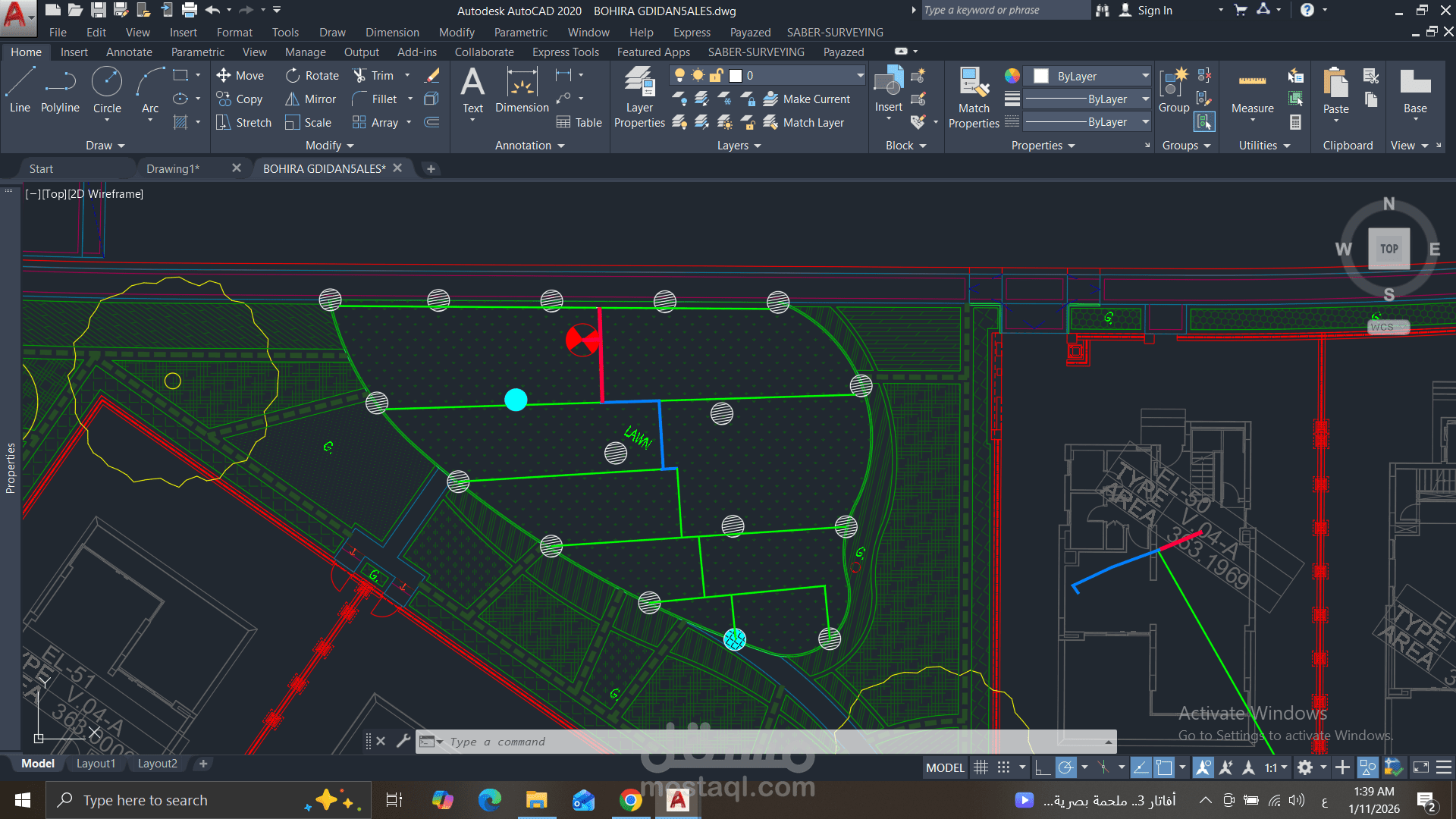Open the layer name dropdown
Viewport: 1456px width, 819px height.
tap(860, 75)
